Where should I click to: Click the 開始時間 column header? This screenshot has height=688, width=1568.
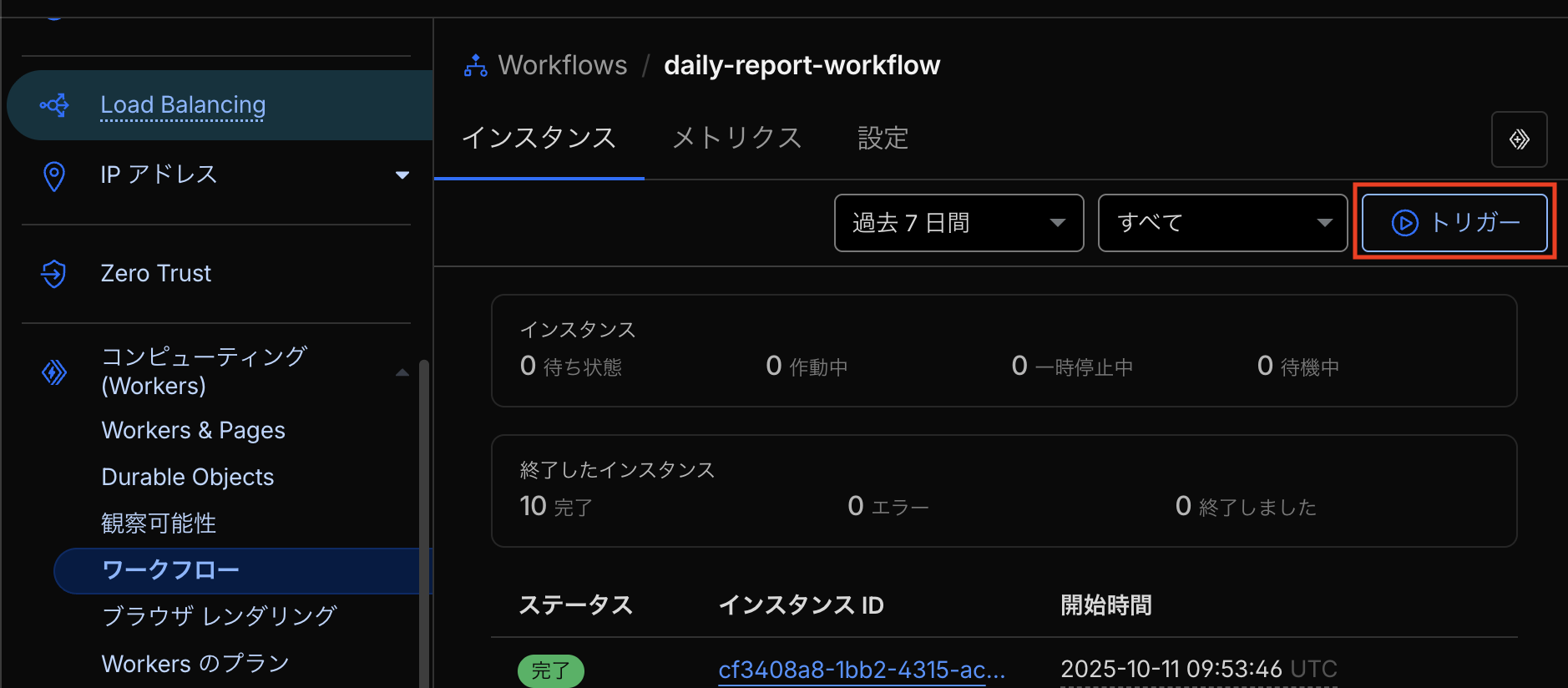click(x=1106, y=605)
